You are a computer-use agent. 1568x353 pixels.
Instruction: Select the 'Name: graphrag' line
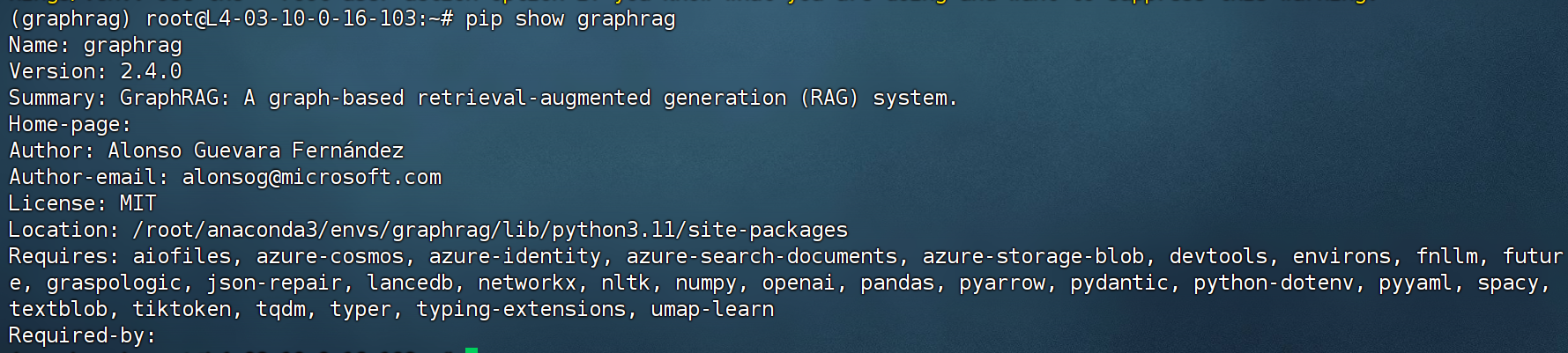click(x=95, y=45)
